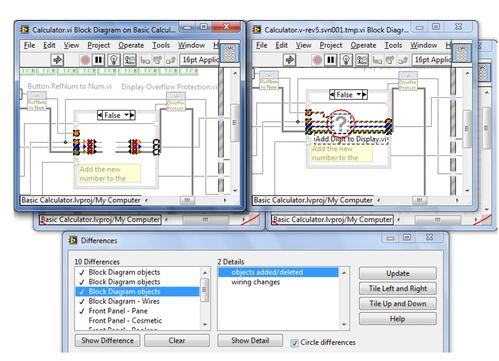This screenshot has width=499, height=361.
Task: Select 'objects added/deleted' detail entry
Action: [x=278, y=272]
